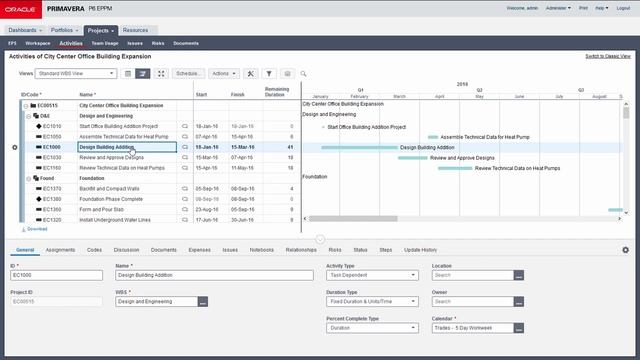Collapse the details panel chevron
This screenshot has width=640, height=360.
[x=320, y=239]
